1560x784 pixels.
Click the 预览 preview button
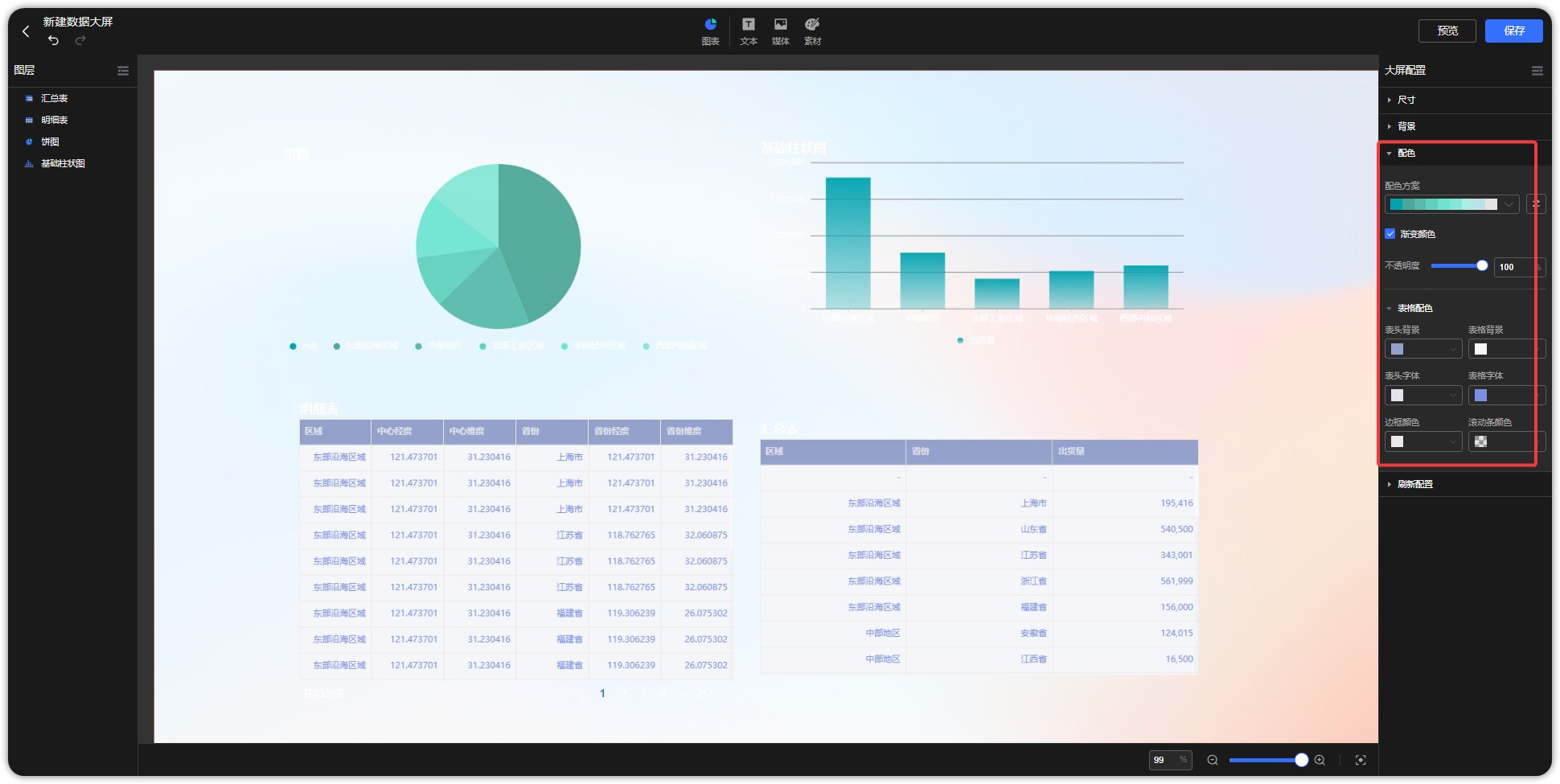[x=1447, y=31]
